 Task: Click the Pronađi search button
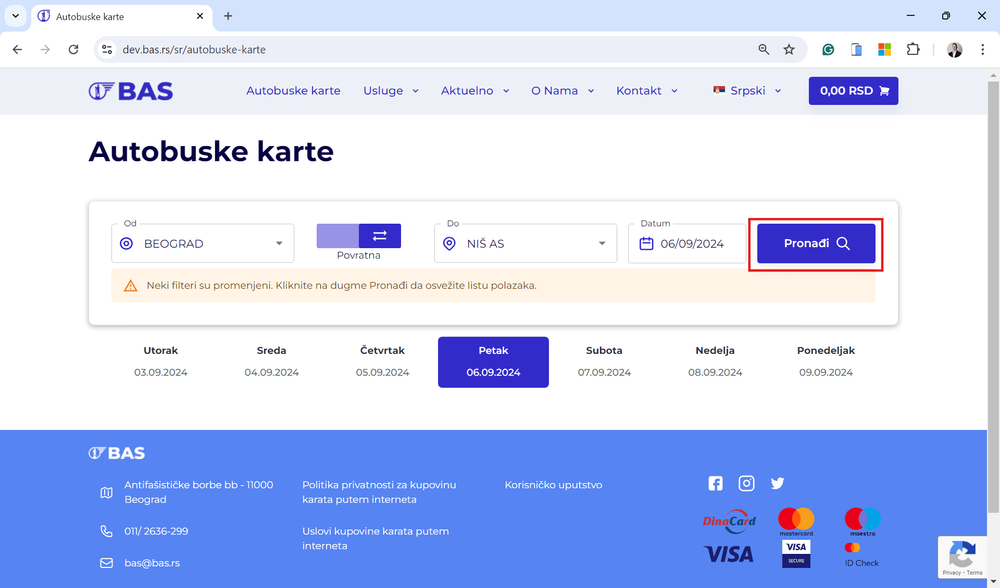tap(815, 243)
